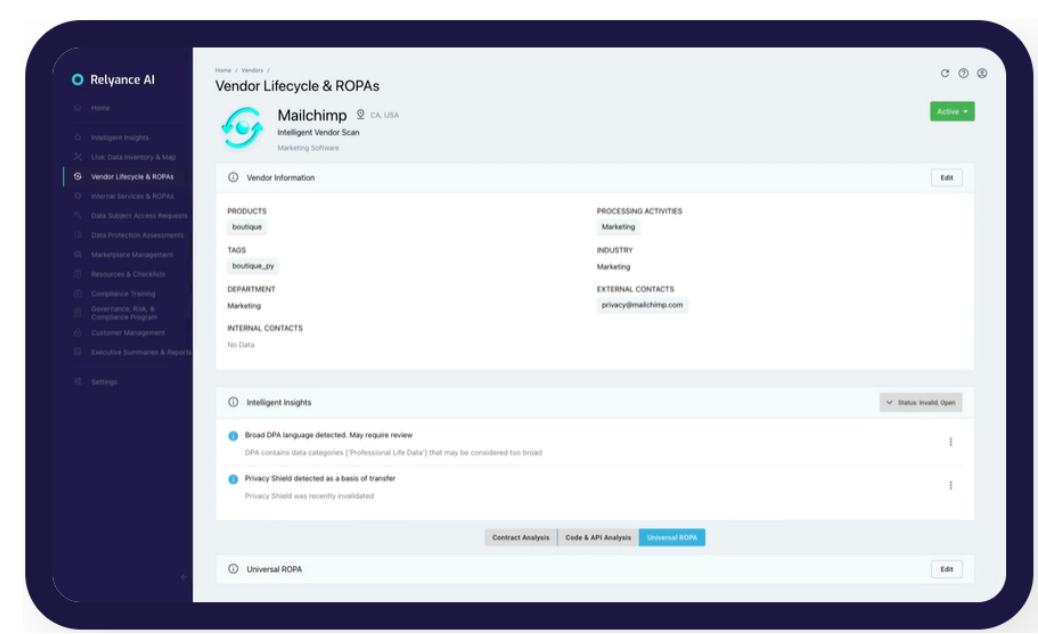Switch to the Contract Analysis tab
The width and height of the screenshot is (1038, 634).
pyautogui.click(x=520, y=538)
